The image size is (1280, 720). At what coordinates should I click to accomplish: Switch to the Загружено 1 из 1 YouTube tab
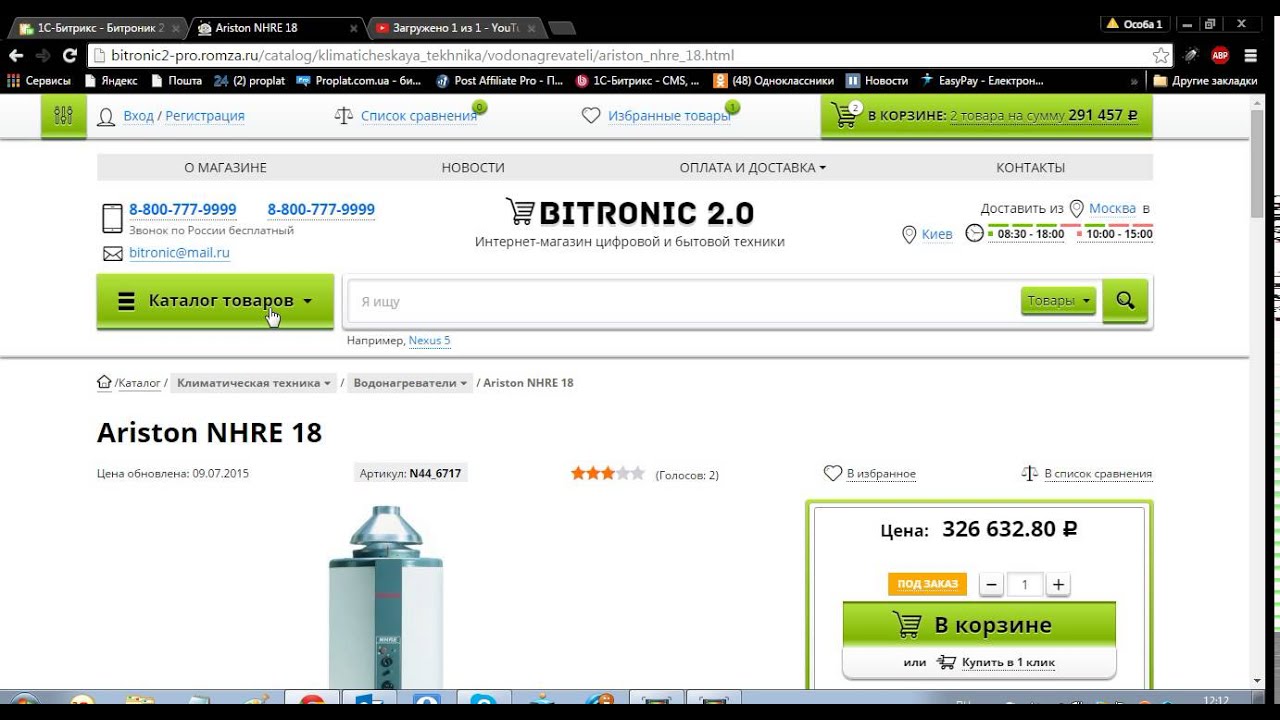[456, 27]
